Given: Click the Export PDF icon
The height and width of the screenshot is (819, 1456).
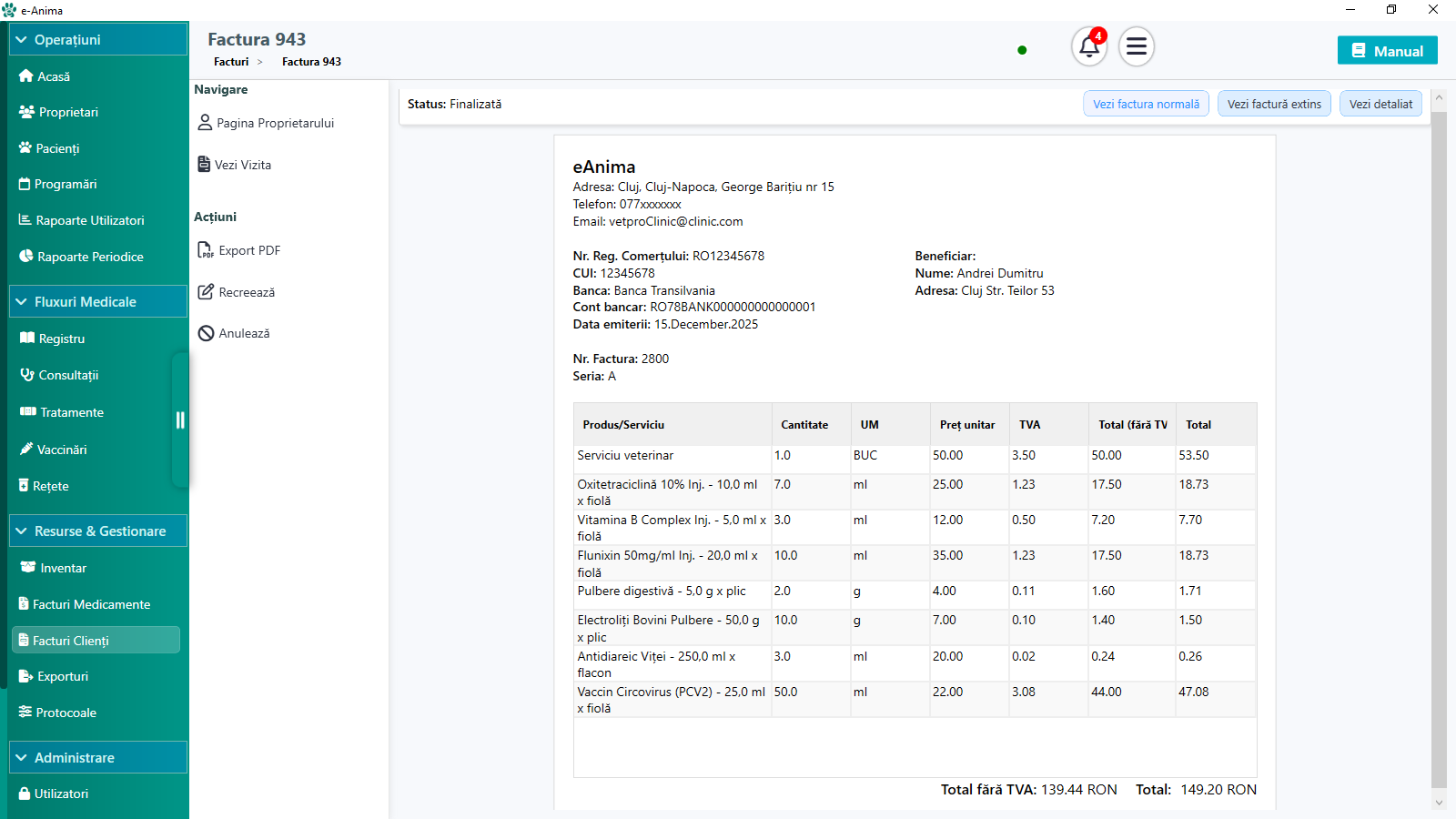Looking at the screenshot, I should [x=206, y=250].
